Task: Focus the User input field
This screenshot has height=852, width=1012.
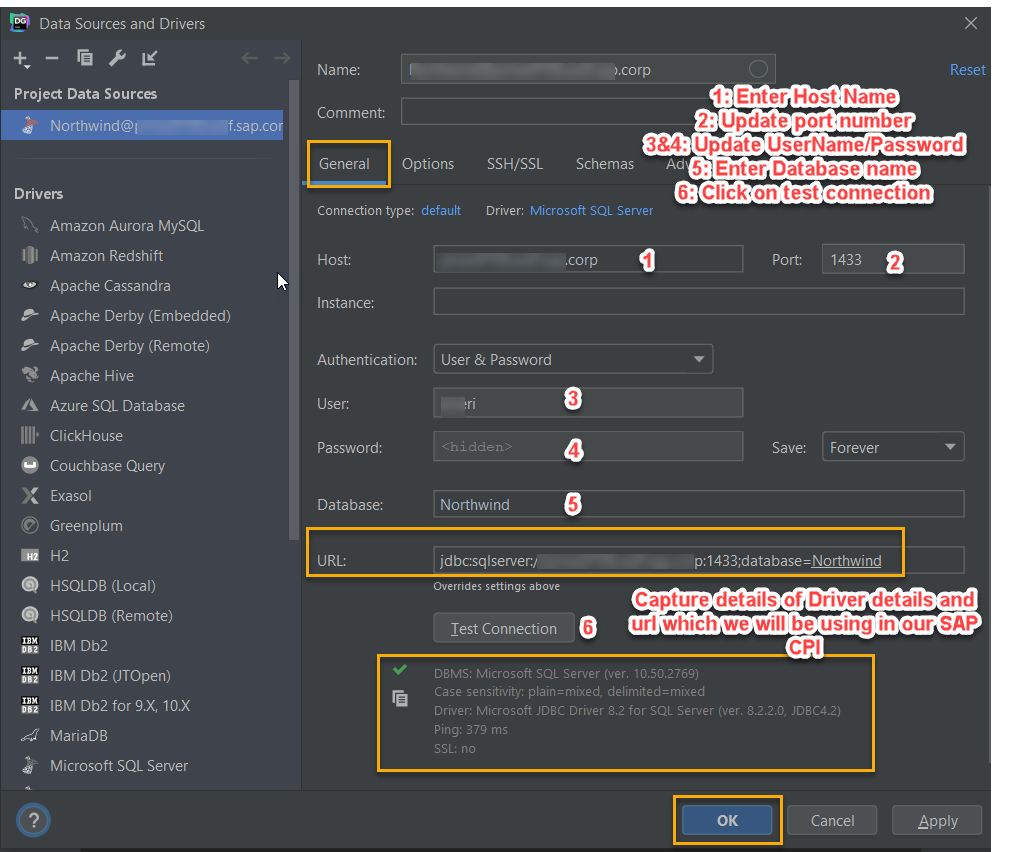Action: [x=588, y=403]
